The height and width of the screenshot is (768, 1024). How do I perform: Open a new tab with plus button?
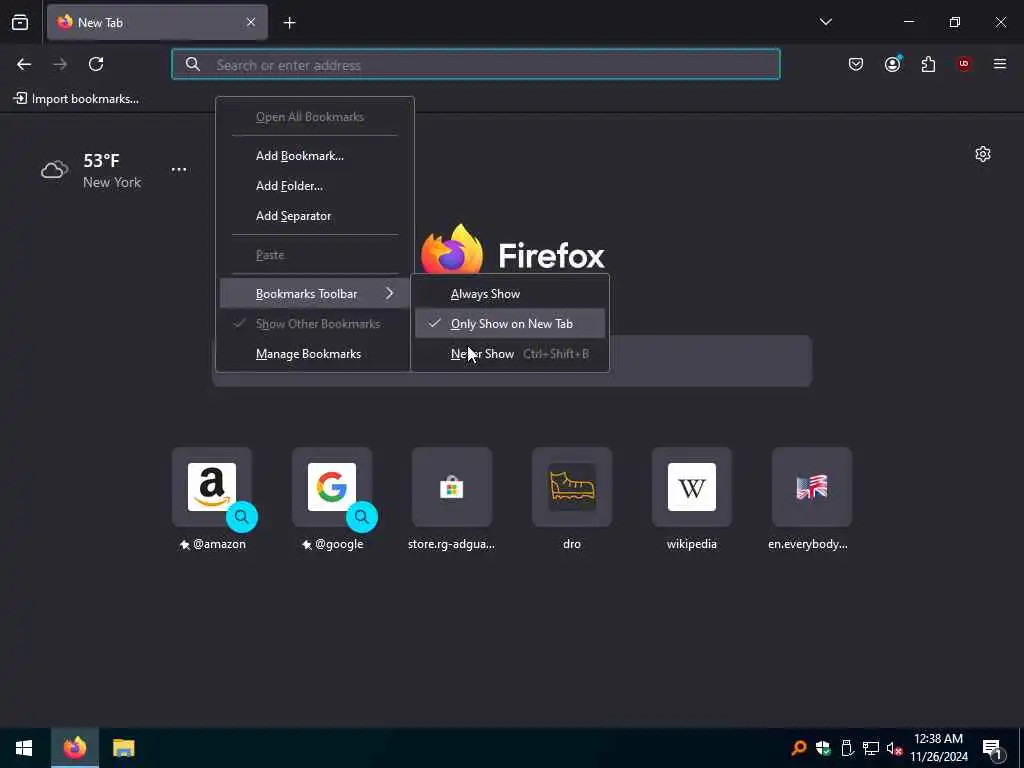tap(289, 23)
